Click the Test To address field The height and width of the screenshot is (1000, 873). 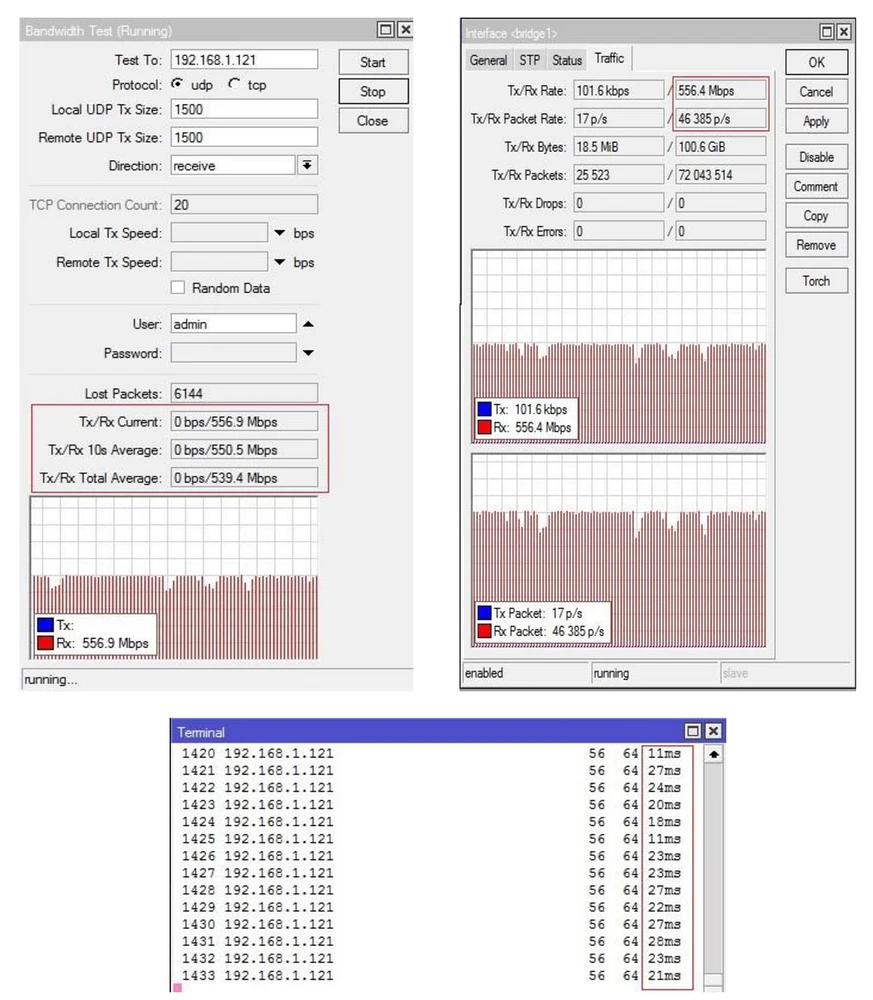click(x=243, y=60)
